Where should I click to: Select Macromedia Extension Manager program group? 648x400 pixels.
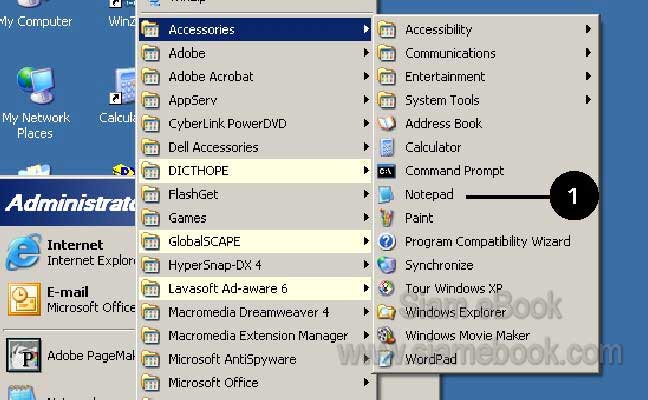pyautogui.click(x=255, y=336)
